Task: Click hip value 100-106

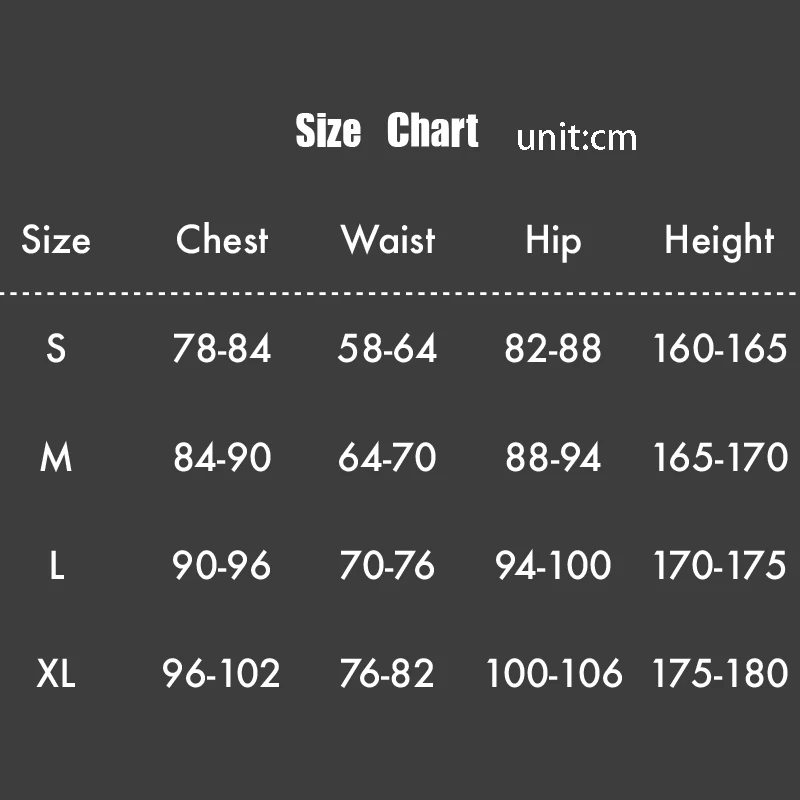Action: (x=553, y=675)
